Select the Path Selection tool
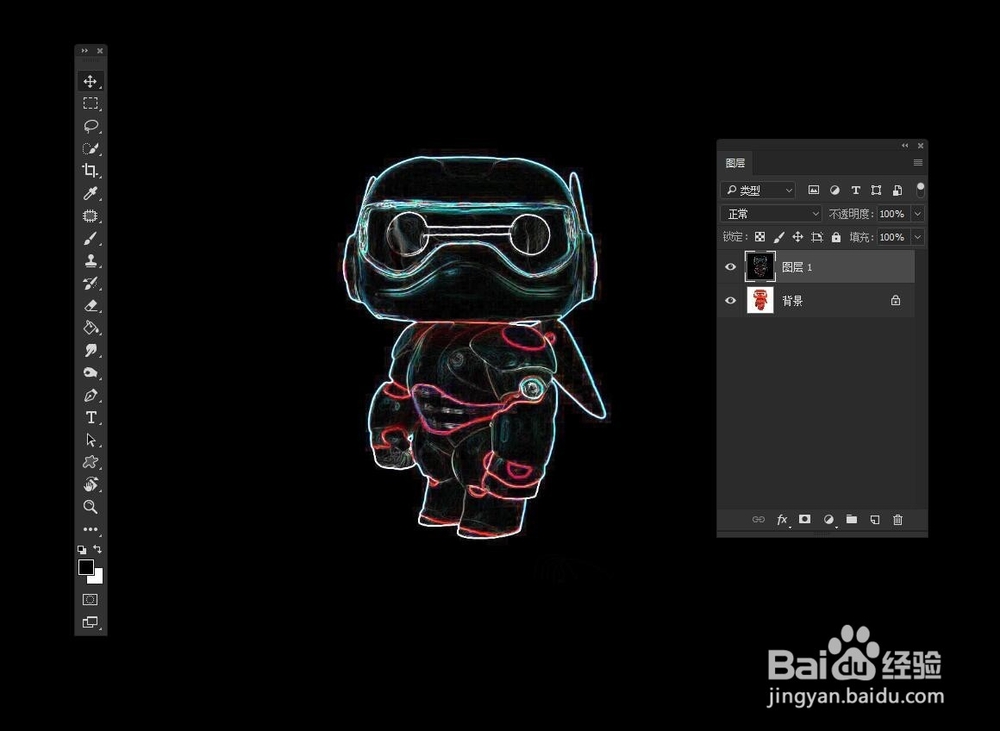The image size is (1000, 731). tap(90, 439)
